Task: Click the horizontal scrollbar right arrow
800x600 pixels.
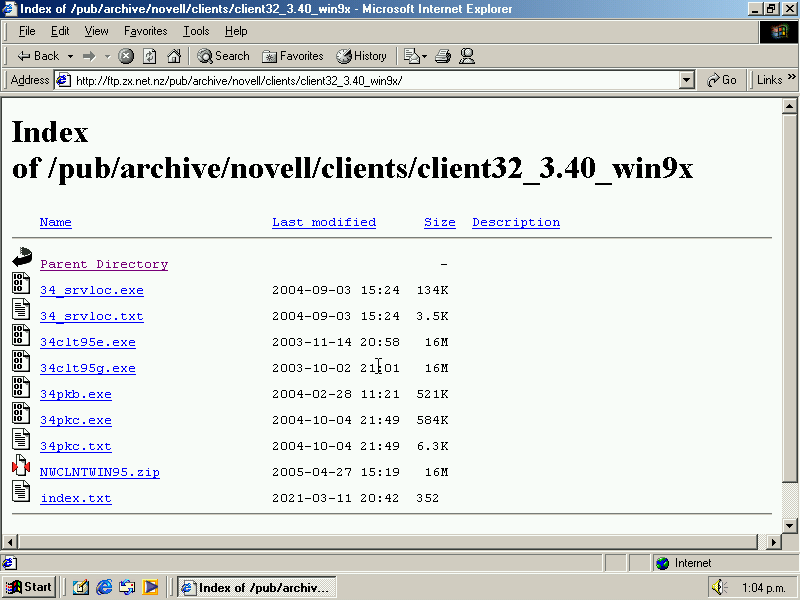Action: (x=774, y=542)
